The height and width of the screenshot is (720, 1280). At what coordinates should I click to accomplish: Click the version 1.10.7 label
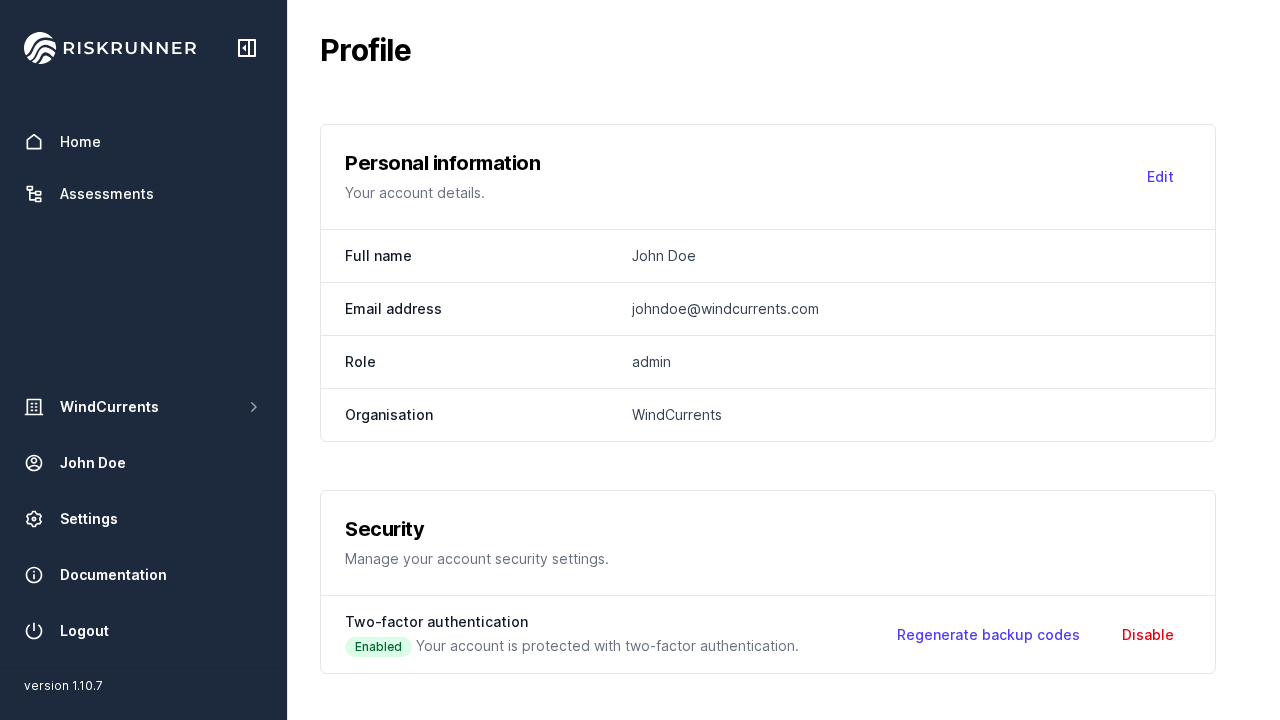click(x=63, y=686)
